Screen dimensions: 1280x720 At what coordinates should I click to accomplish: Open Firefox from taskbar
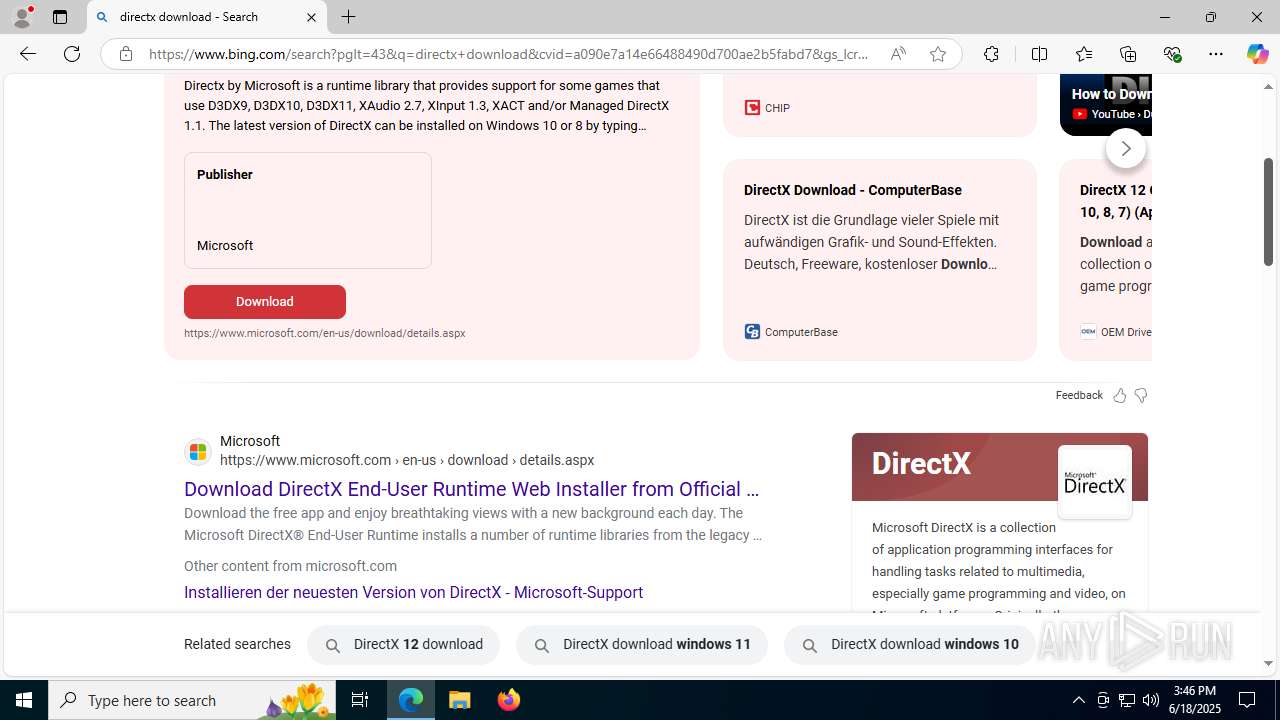(x=508, y=700)
